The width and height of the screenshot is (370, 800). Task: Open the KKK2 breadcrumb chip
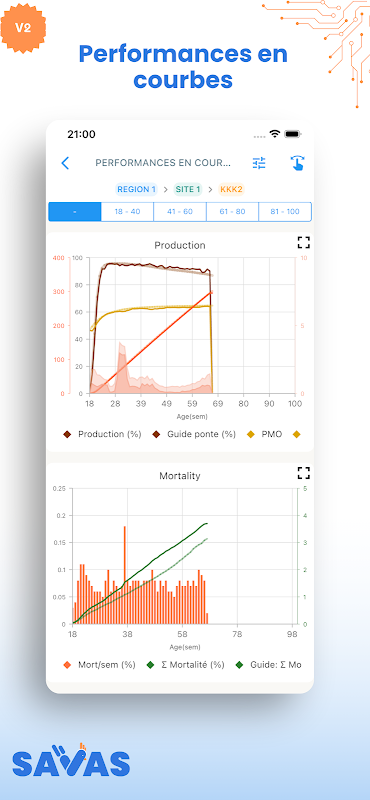(232, 189)
